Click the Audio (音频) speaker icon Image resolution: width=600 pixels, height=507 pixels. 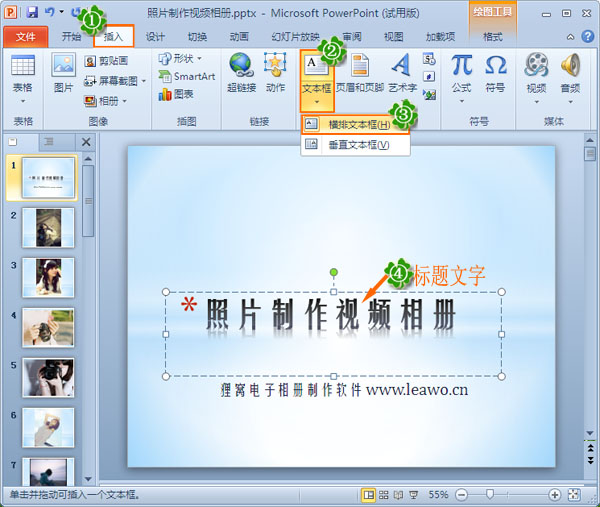[571, 65]
